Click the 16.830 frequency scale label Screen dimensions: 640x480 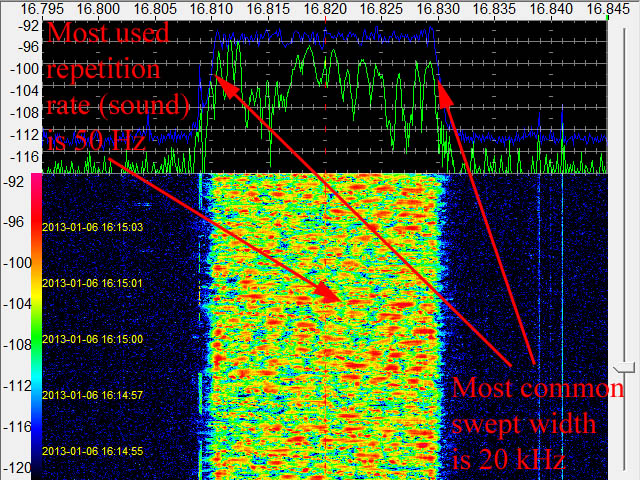(439, 8)
